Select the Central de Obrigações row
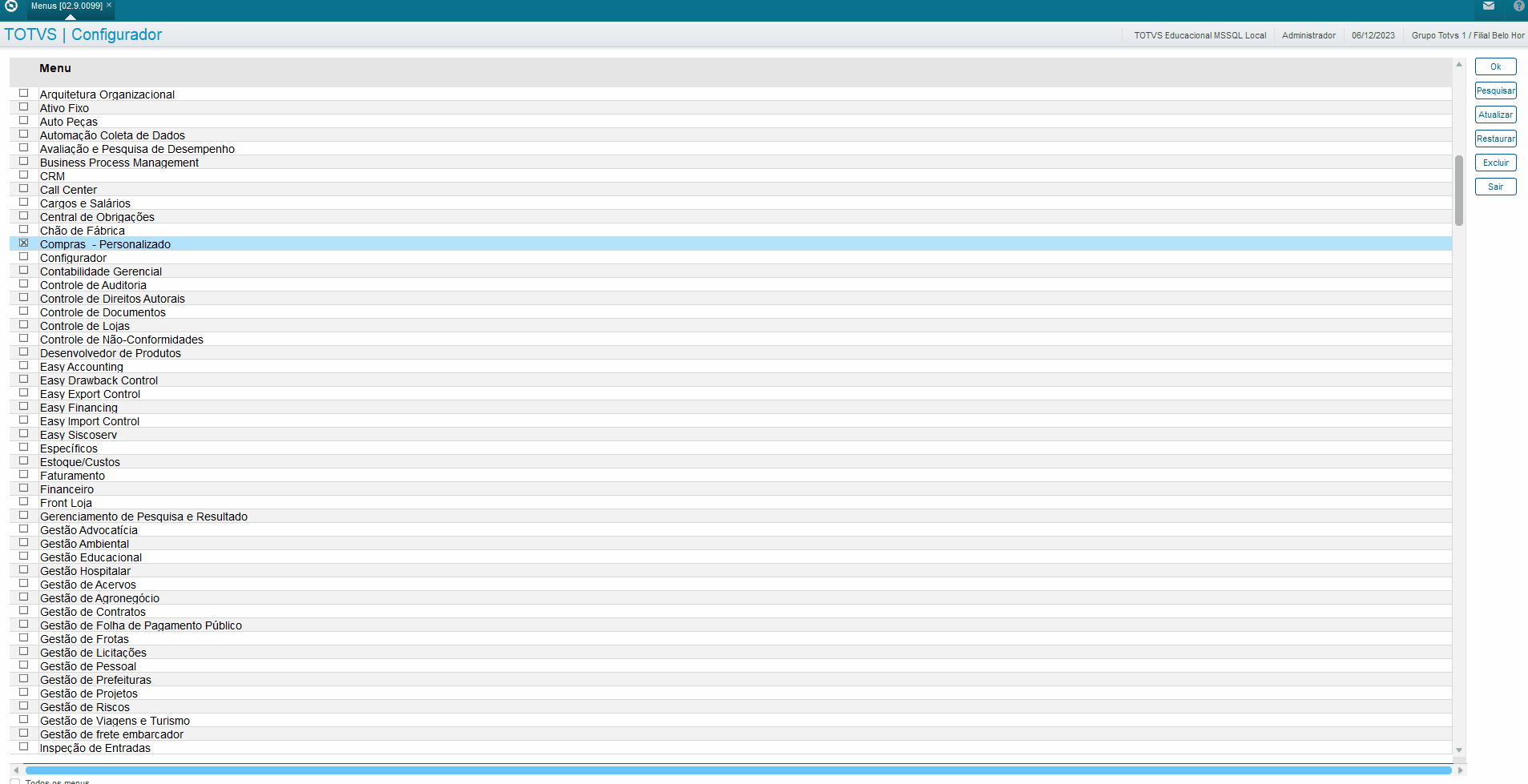The width and height of the screenshot is (1528, 784). click(731, 217)
